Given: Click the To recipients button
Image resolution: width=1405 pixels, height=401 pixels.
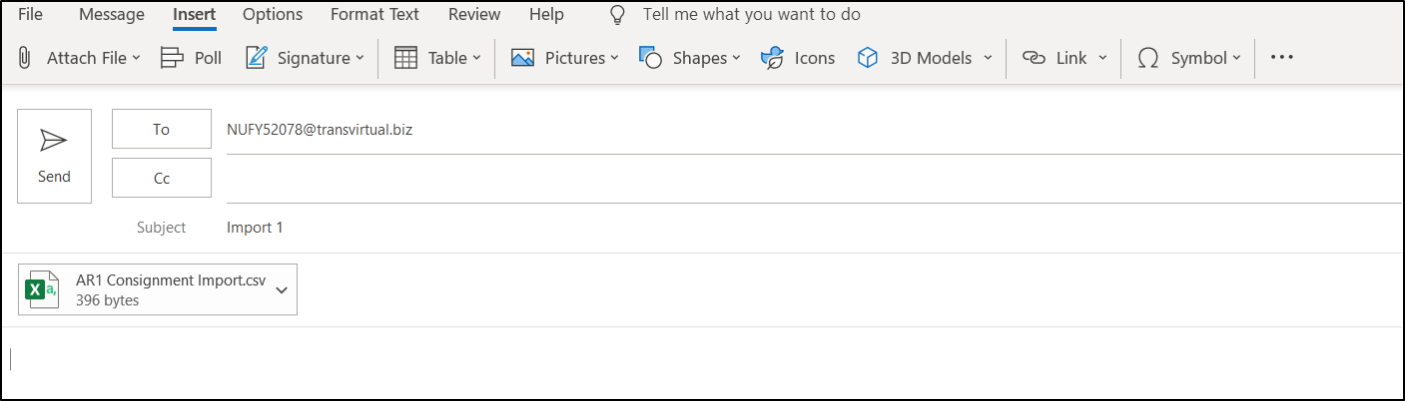Looking at the screenshot, I should click(162, 129).
